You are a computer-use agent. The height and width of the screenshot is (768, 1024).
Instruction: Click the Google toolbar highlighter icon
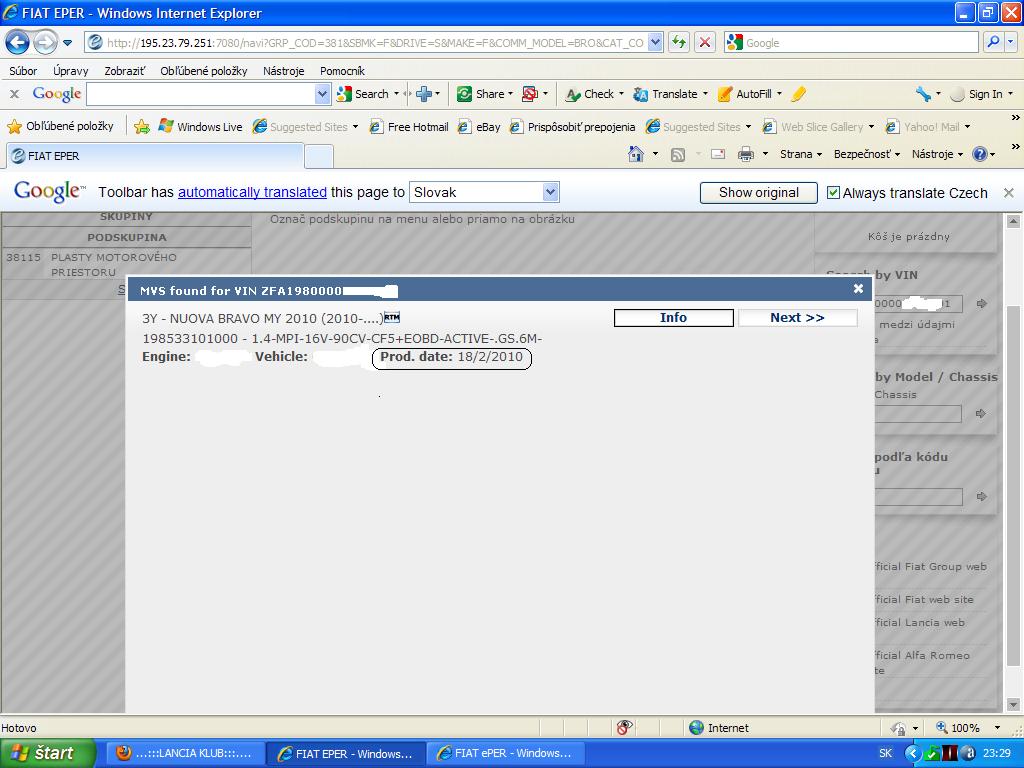pyautogui.click(x=798, y=94)
